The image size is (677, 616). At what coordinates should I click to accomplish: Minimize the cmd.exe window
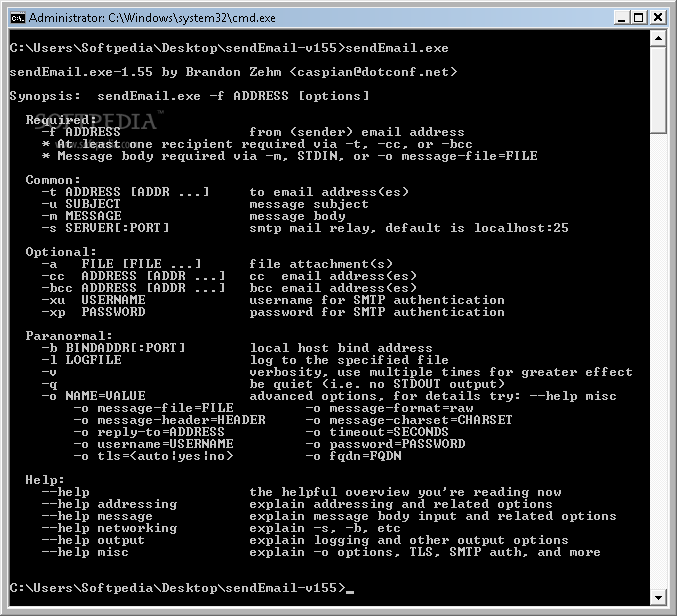coord(622,18)
